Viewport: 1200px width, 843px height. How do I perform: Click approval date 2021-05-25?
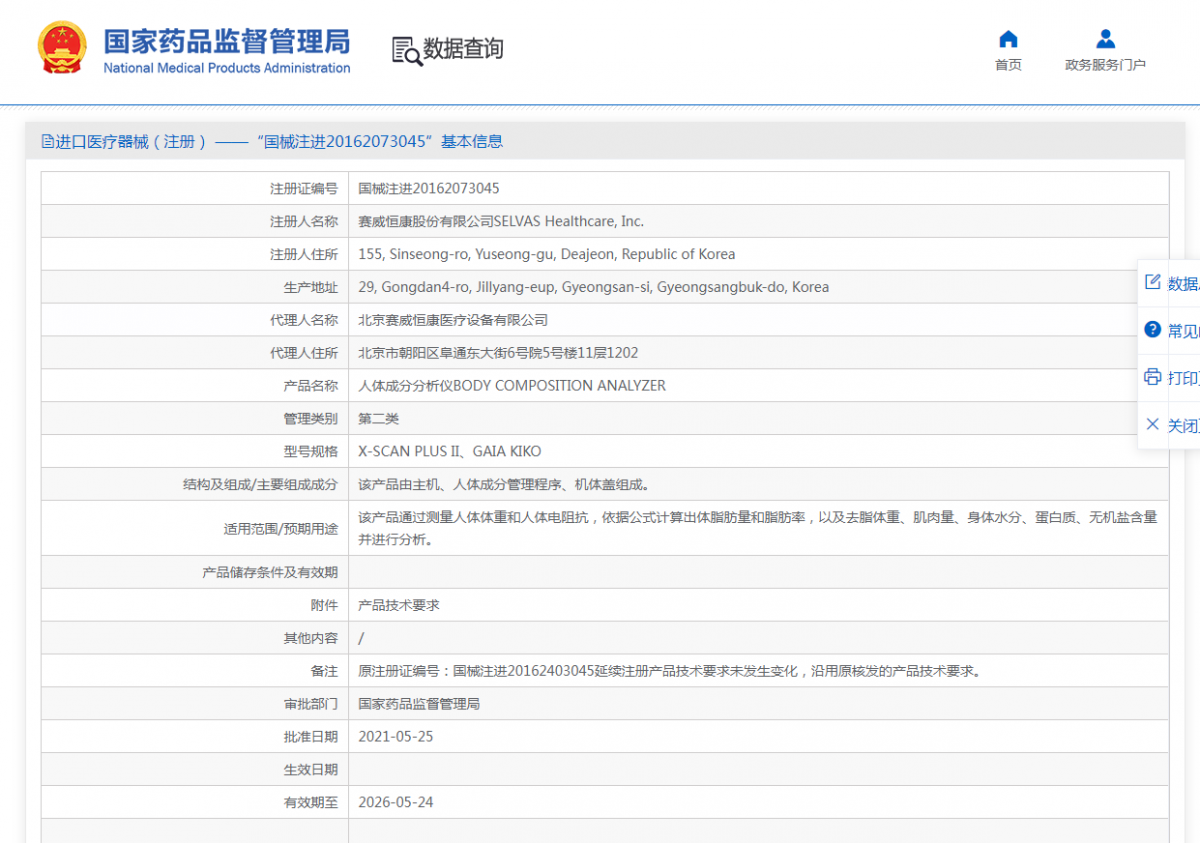pos(396,737)
